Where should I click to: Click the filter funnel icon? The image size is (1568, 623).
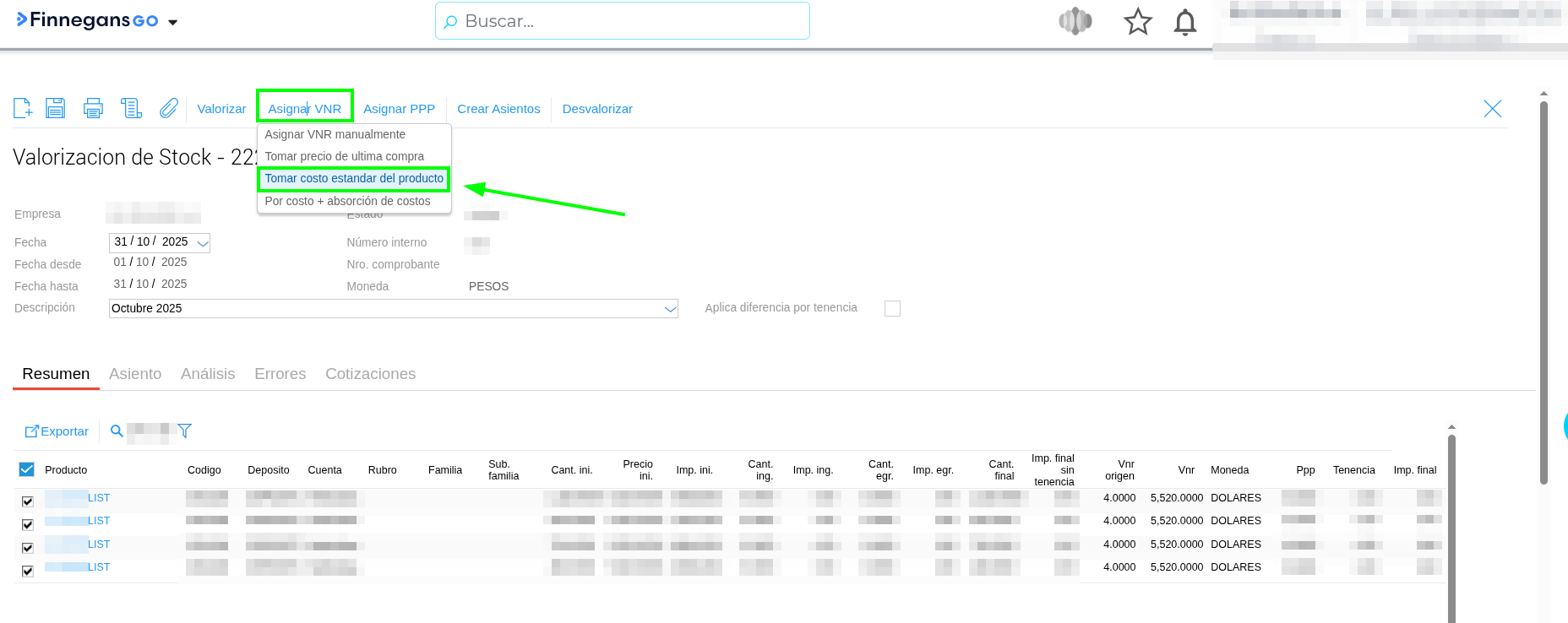point(184,431)
